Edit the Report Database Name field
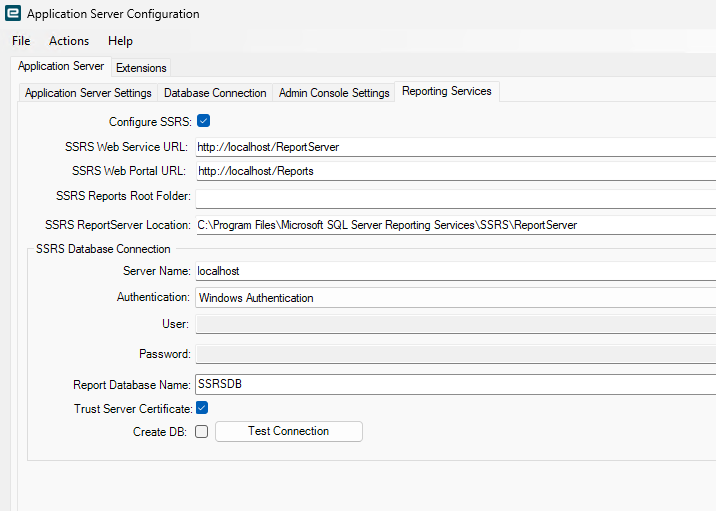The width and height of the screenshot is (716, 511). (x=455, y=385)
